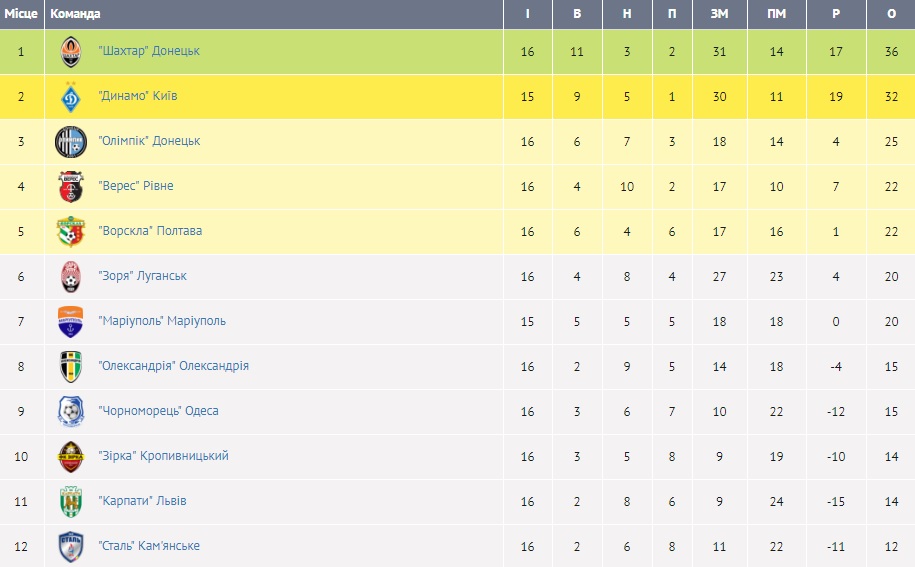
Task: Click the Mariupol club emblem
Action: [71, 322]
